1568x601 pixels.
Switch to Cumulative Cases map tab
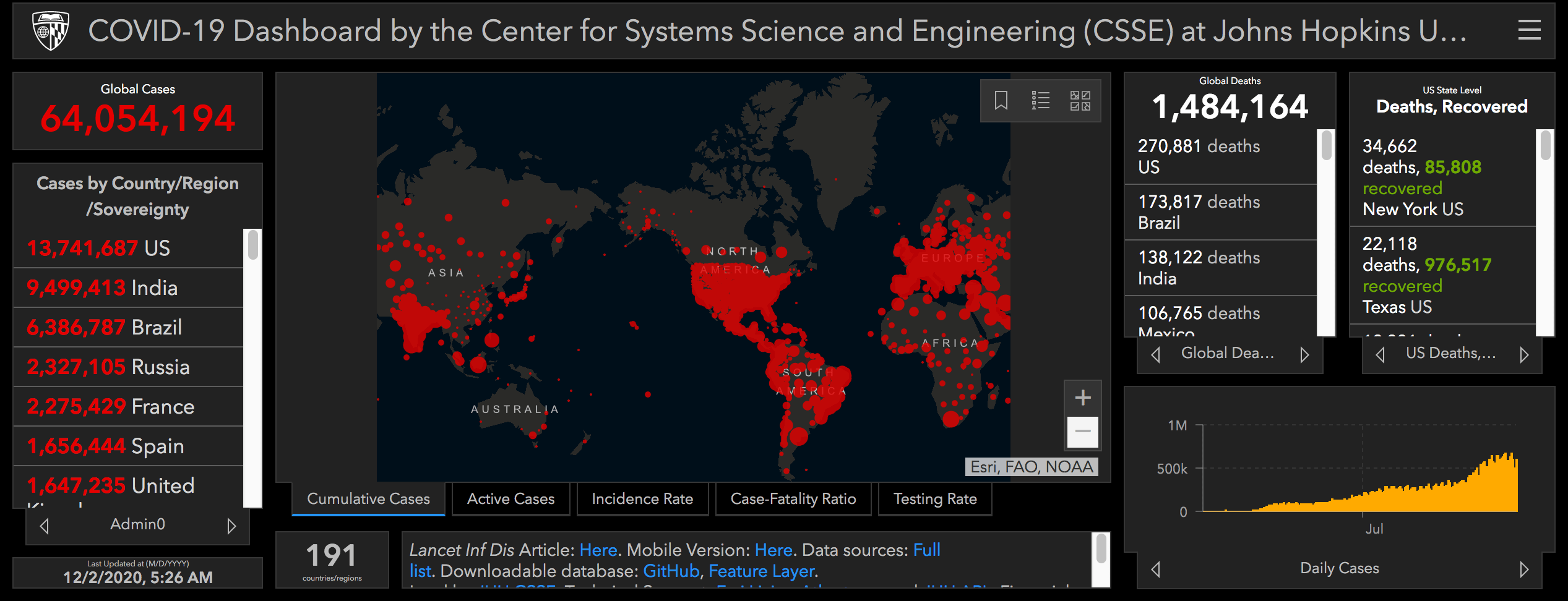[368, 499]
